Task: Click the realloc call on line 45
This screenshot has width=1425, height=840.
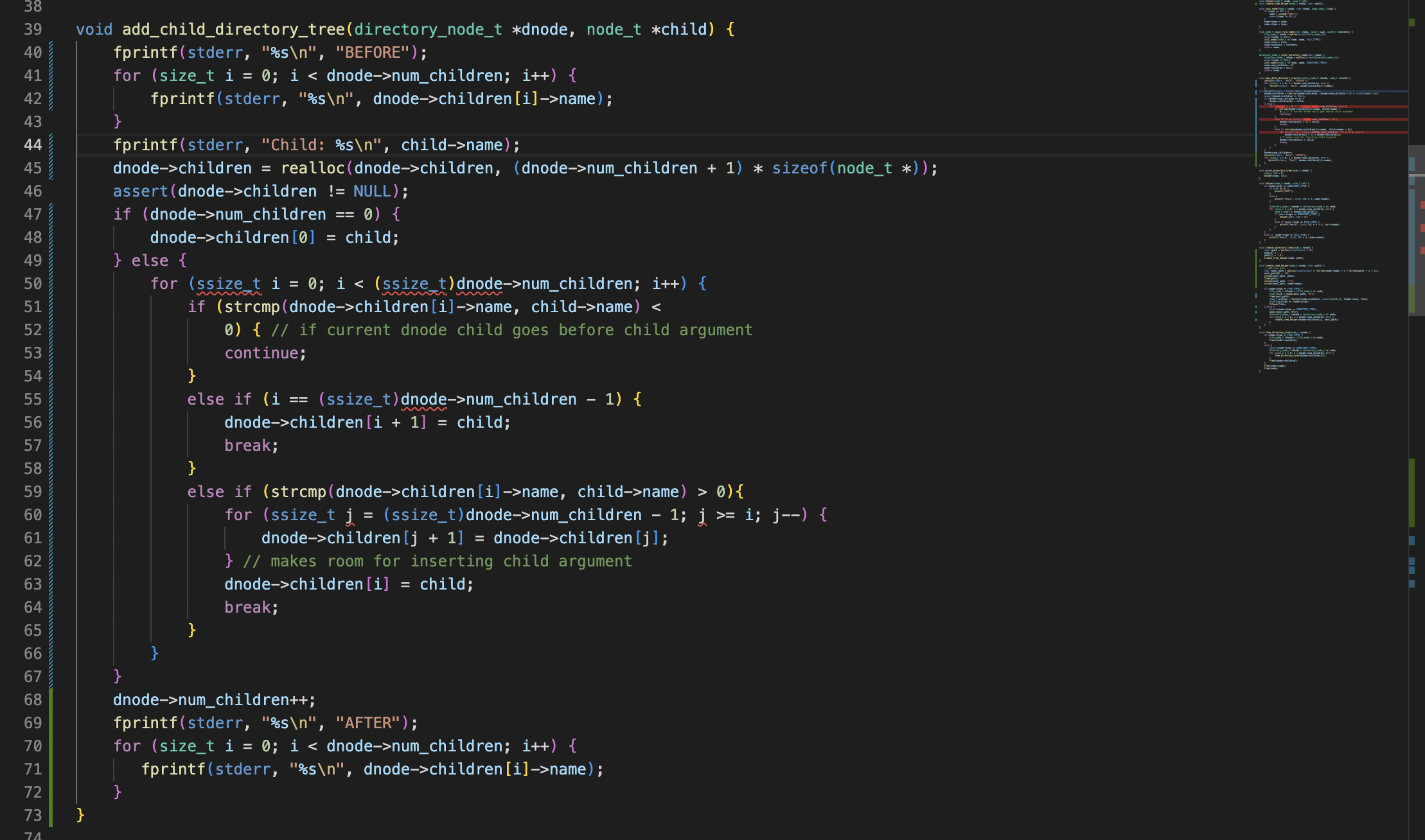Action: point(312,168)
